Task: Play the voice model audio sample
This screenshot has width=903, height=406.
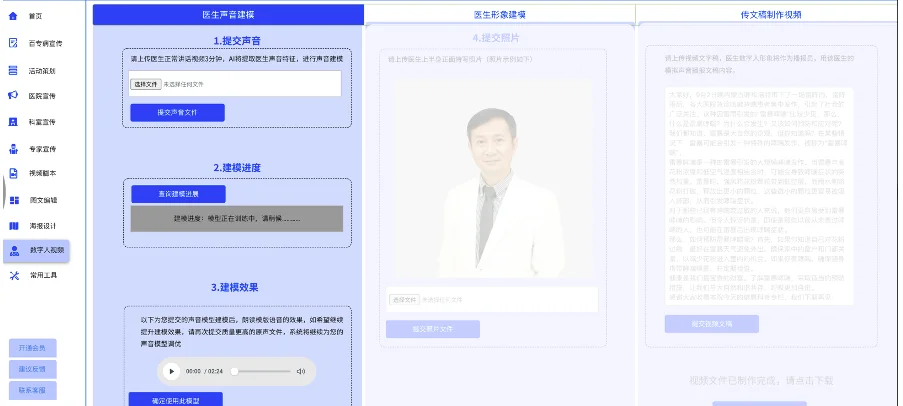Action: coord(171,371)
